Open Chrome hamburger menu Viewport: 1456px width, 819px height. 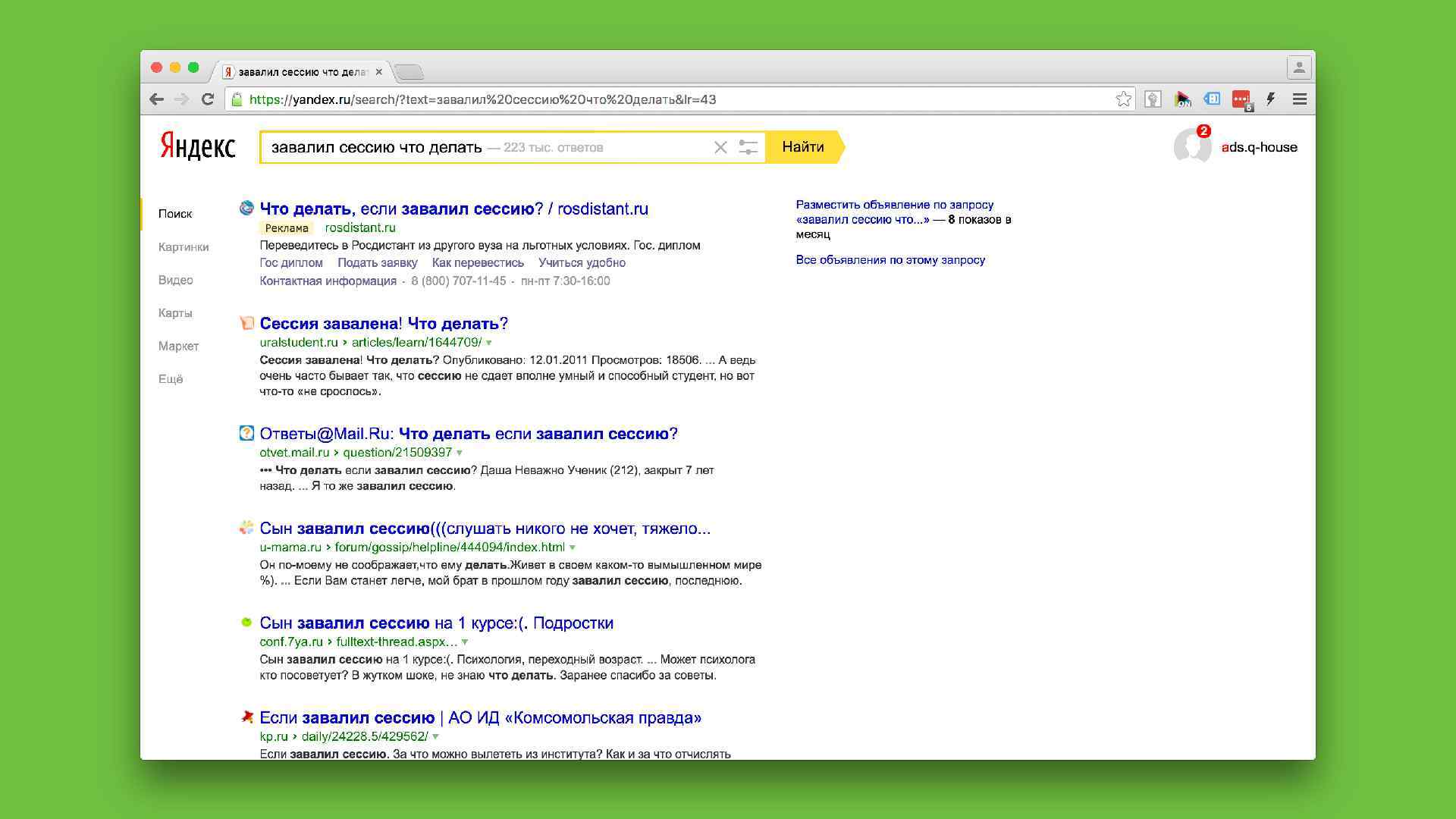(1299, 99)
